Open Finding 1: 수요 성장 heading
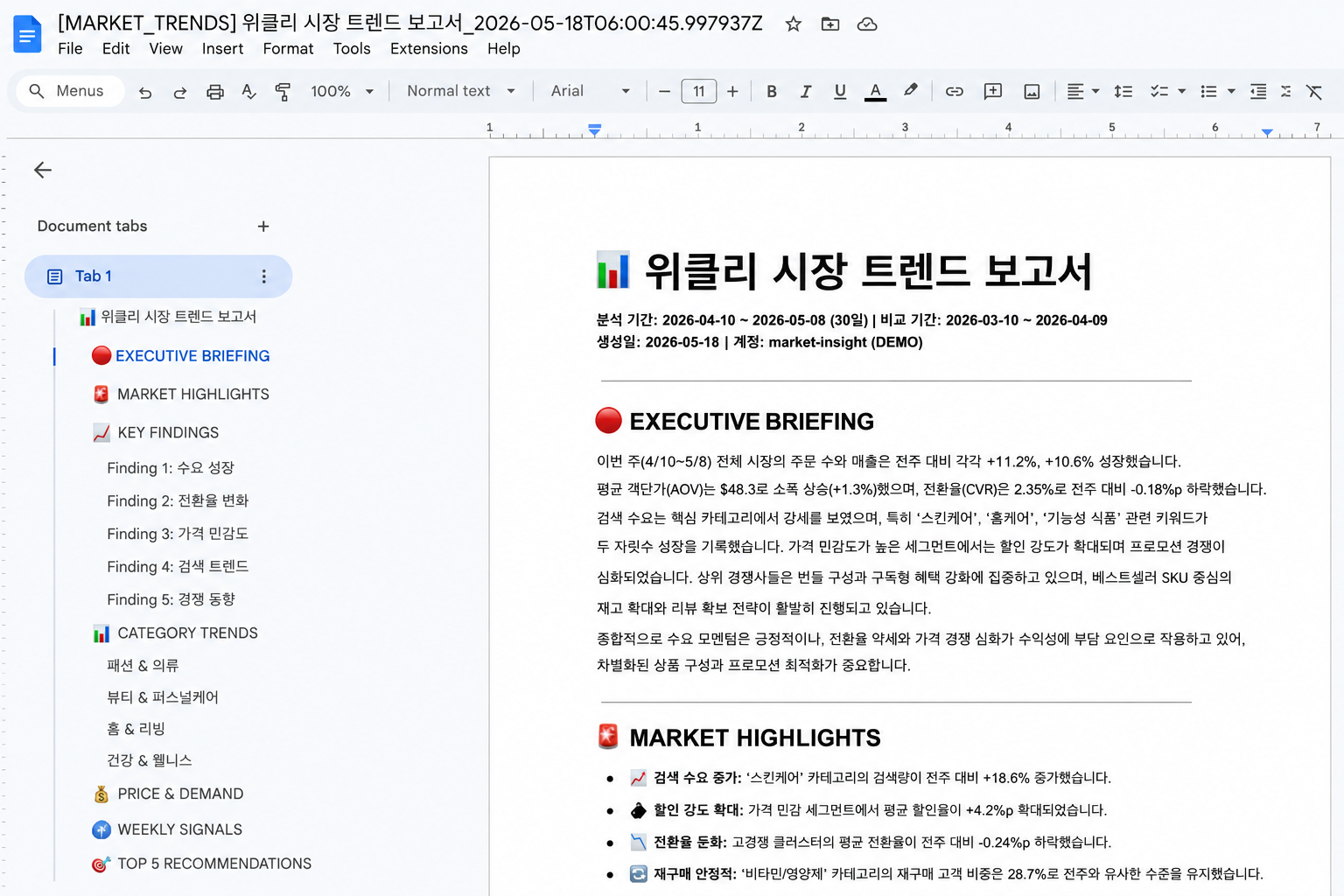The image size is (1344, 896). pyautogui.click(x=171, y=468)
